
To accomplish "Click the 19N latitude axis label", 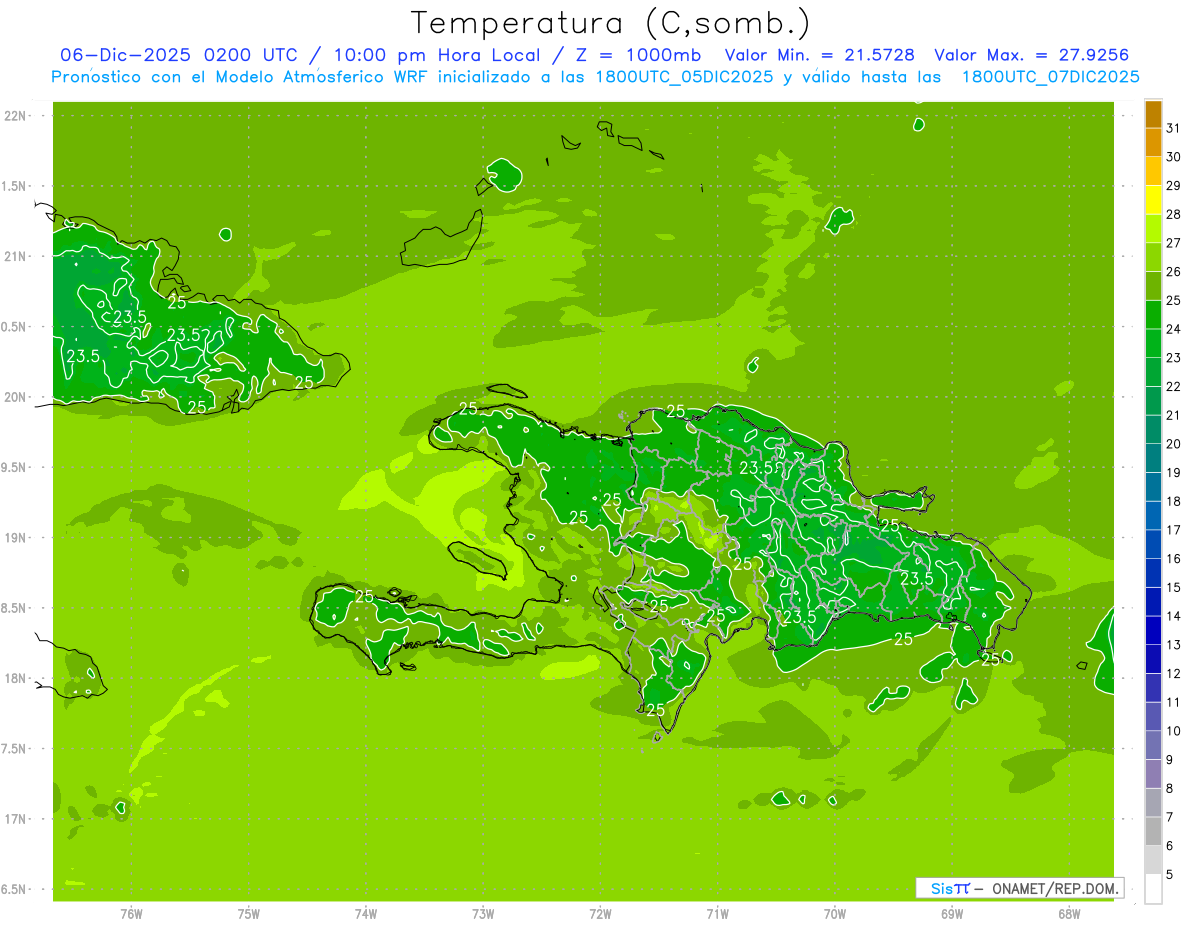I will [16, 538].
